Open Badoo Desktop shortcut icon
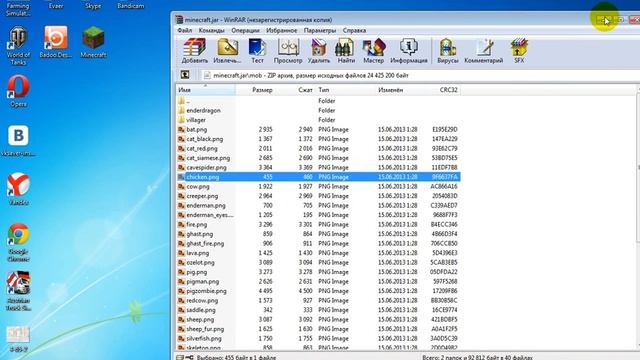640x360 pixels. 56,42
